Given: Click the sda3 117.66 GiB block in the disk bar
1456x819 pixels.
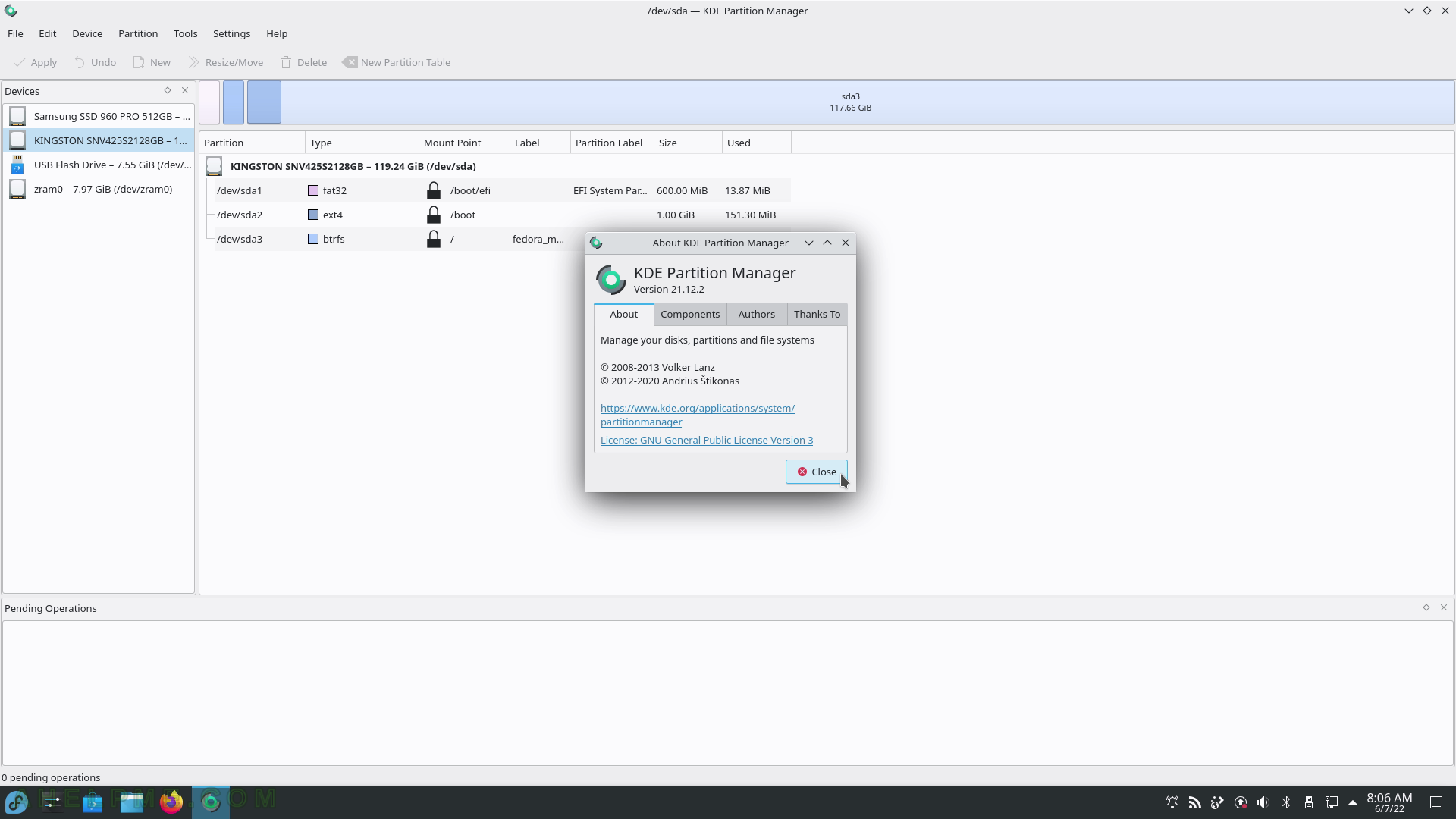Looking at the screenshot, I should tap(850, 102).
